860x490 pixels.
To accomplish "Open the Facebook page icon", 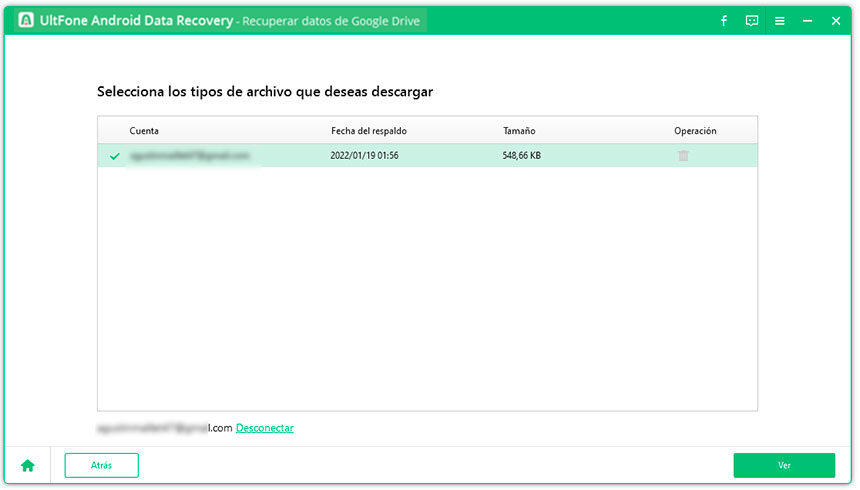I will pos(724,21).
